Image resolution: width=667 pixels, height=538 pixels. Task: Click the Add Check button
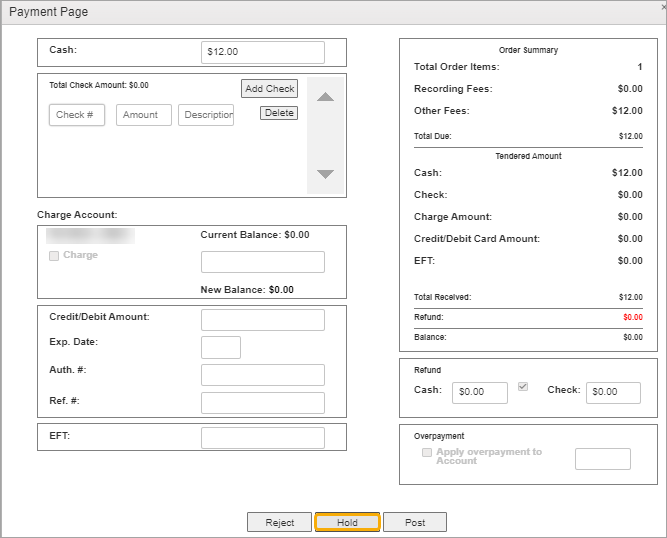tap(269, 89)
